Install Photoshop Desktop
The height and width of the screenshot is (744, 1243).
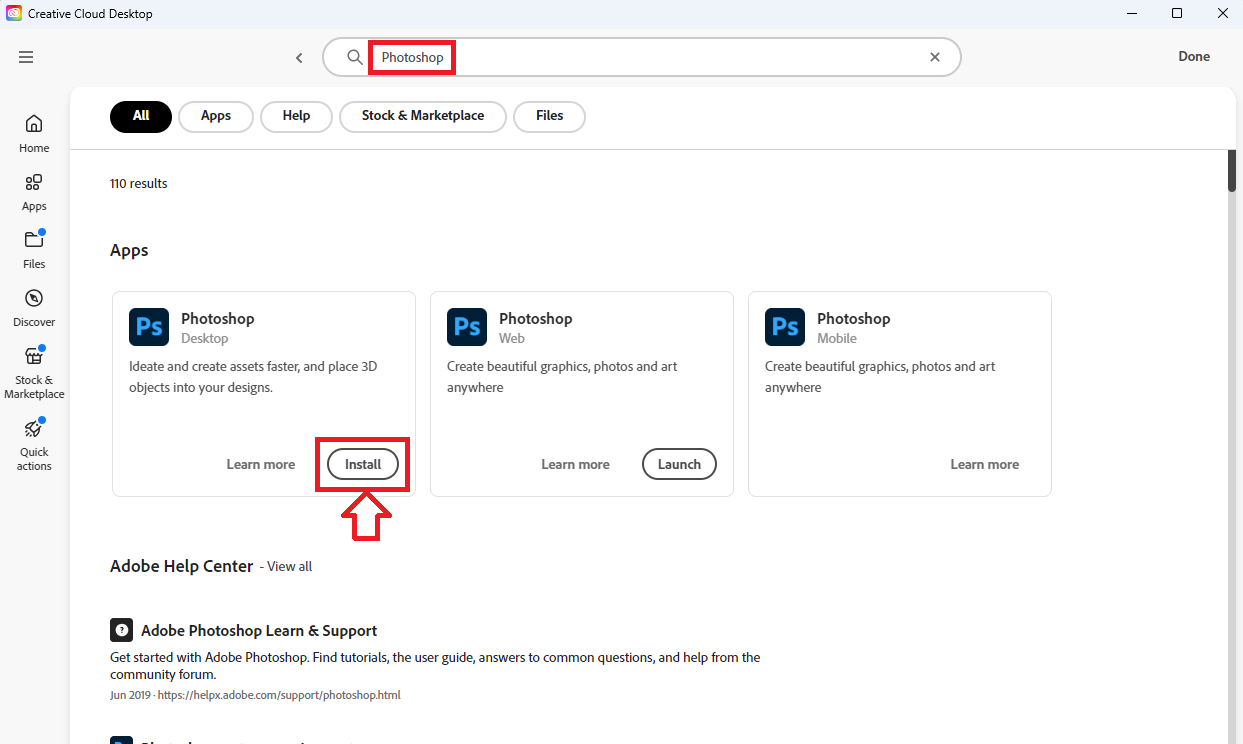point(363,464)
